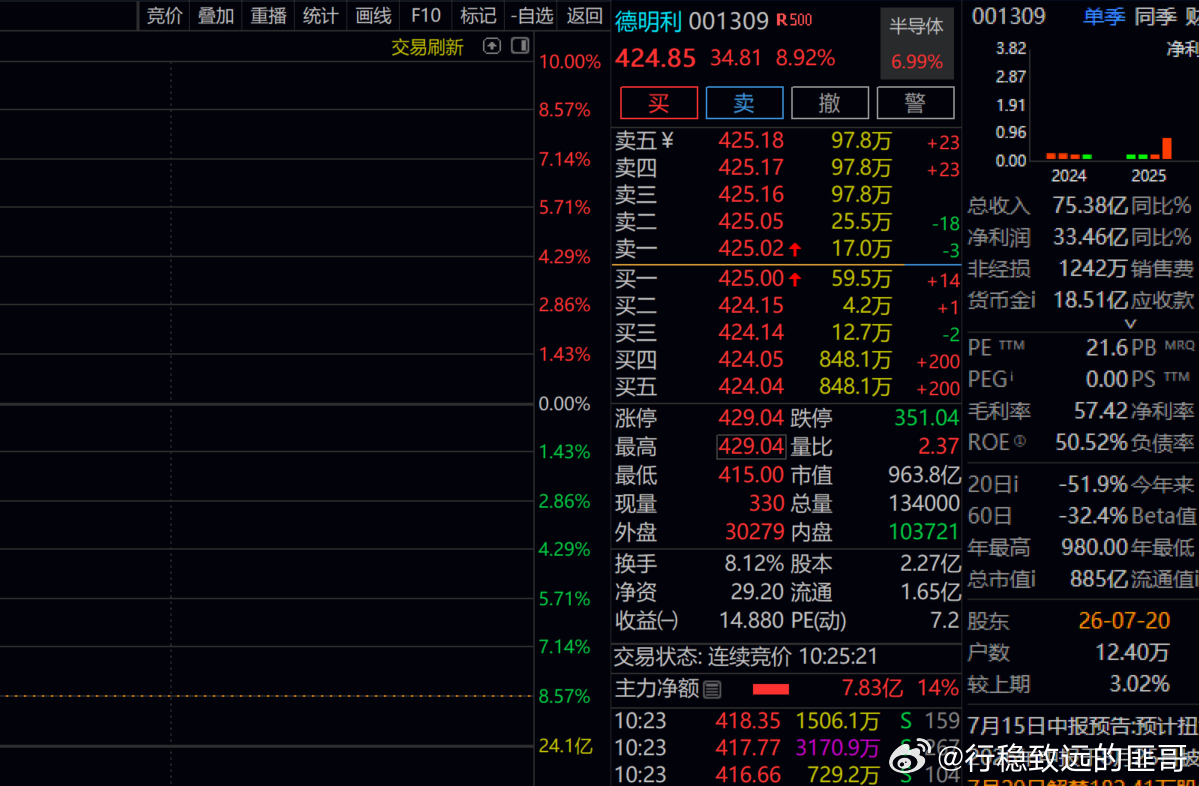Click the 换手 value 8.12%
1199x786 pixels.
point(754,564)
